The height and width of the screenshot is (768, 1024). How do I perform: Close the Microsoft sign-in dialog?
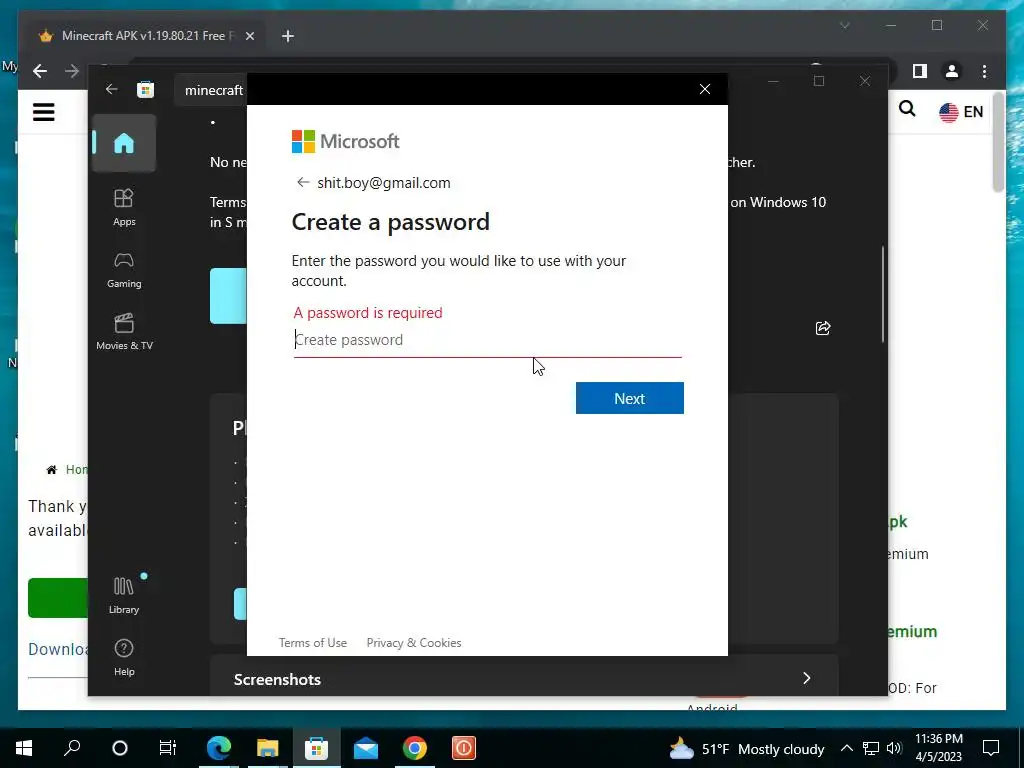[705, 89]
